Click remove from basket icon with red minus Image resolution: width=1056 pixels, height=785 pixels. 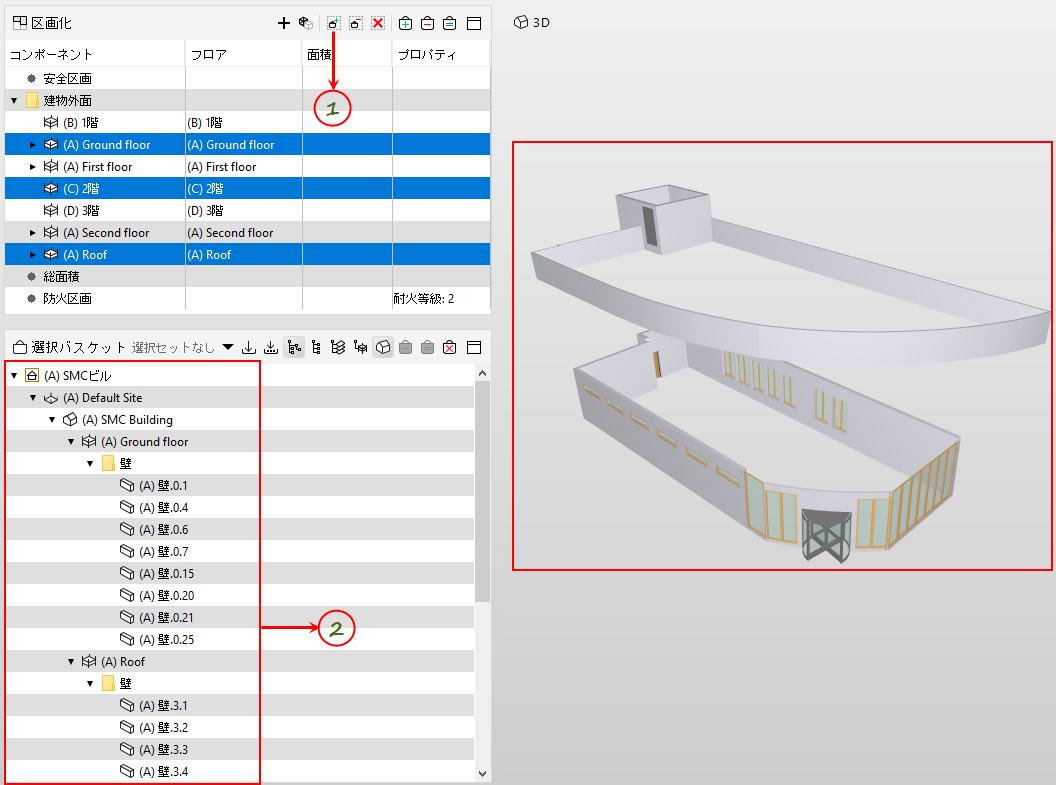[x=428, y=24]
